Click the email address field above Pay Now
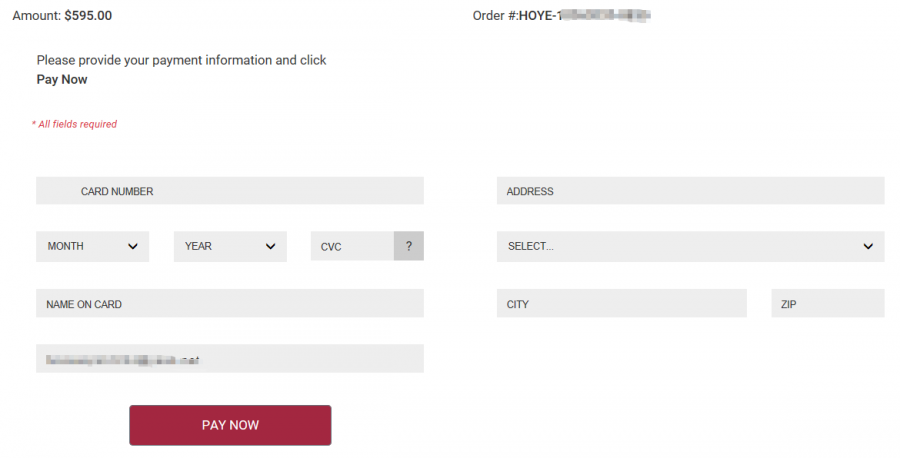The image size is (900, 458). 230,359
